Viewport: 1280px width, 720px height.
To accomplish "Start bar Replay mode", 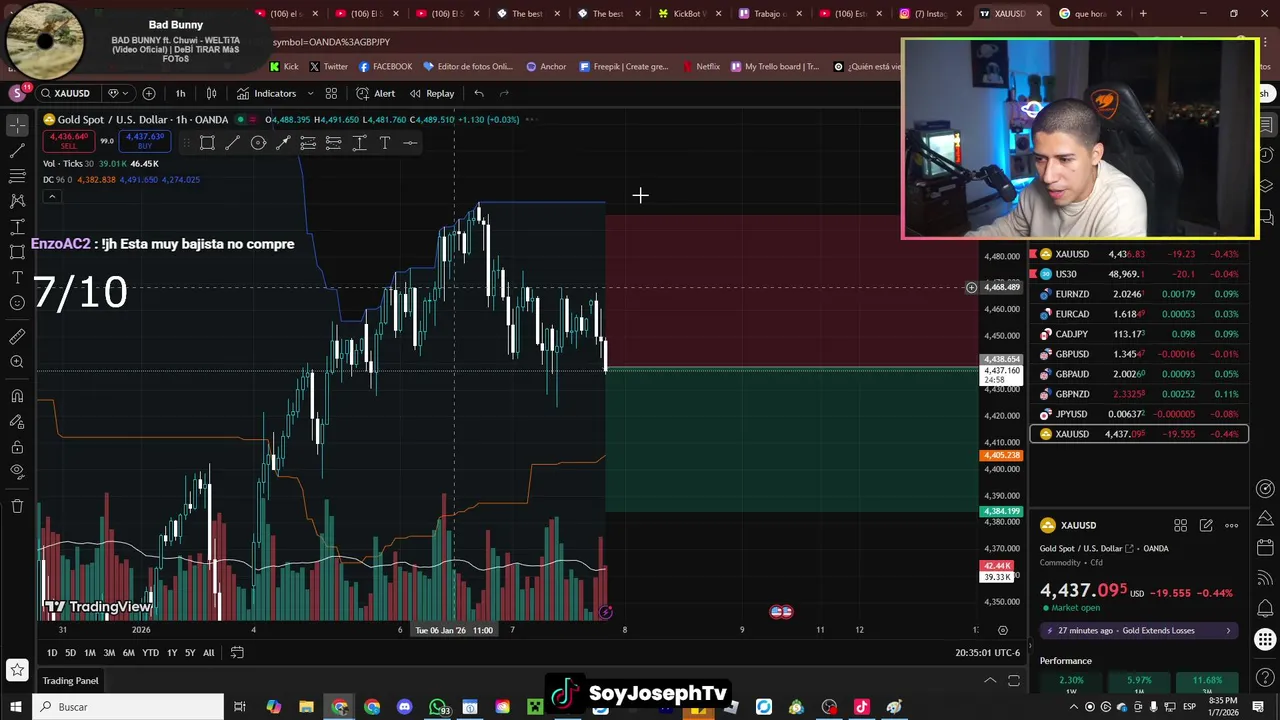I will (x=431, y=93).
